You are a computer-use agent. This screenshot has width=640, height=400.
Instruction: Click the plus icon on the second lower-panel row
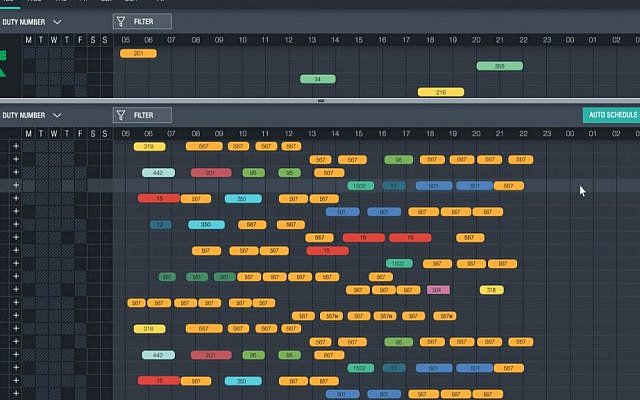click(x=16, y=159)
